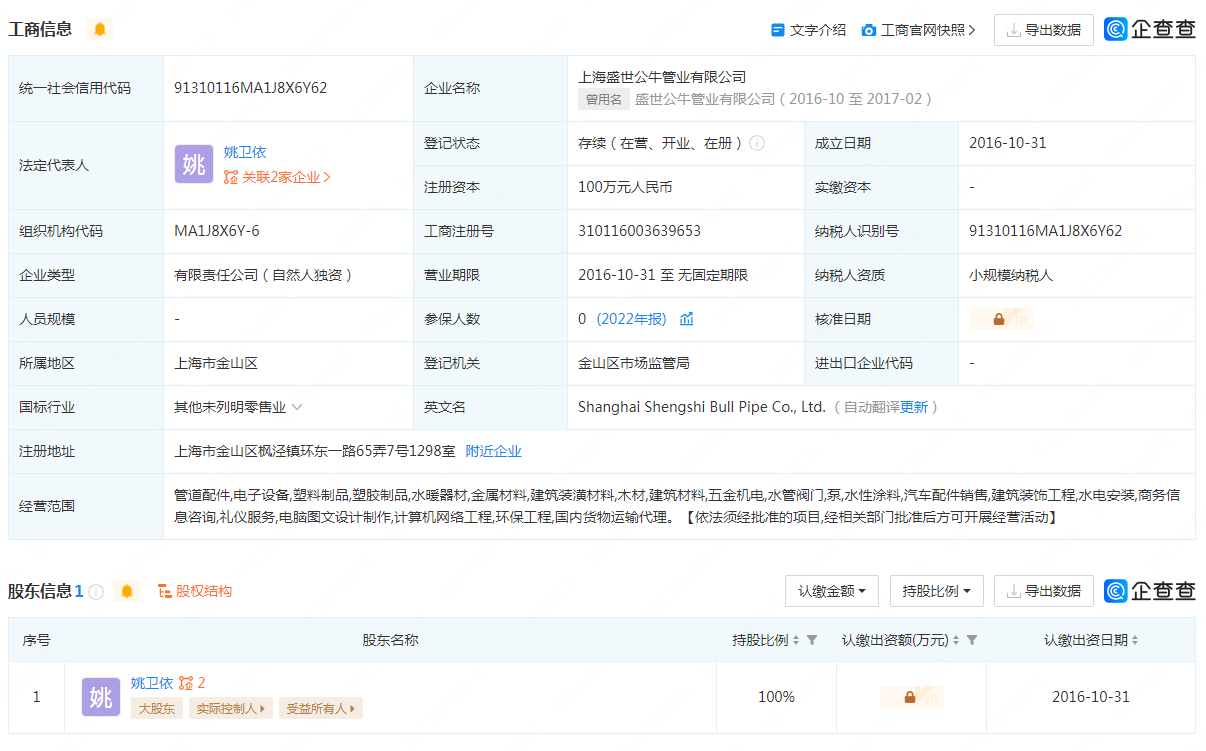The height and width of the screenshot is (751, 1206).
Task: Open the 关联2家企业 link
Action: [x=277, y=177]
